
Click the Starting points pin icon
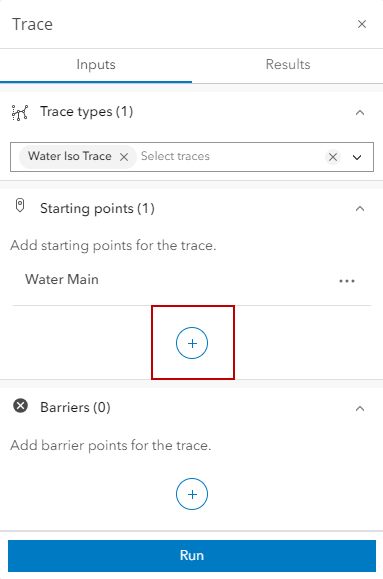pos(20,206)
